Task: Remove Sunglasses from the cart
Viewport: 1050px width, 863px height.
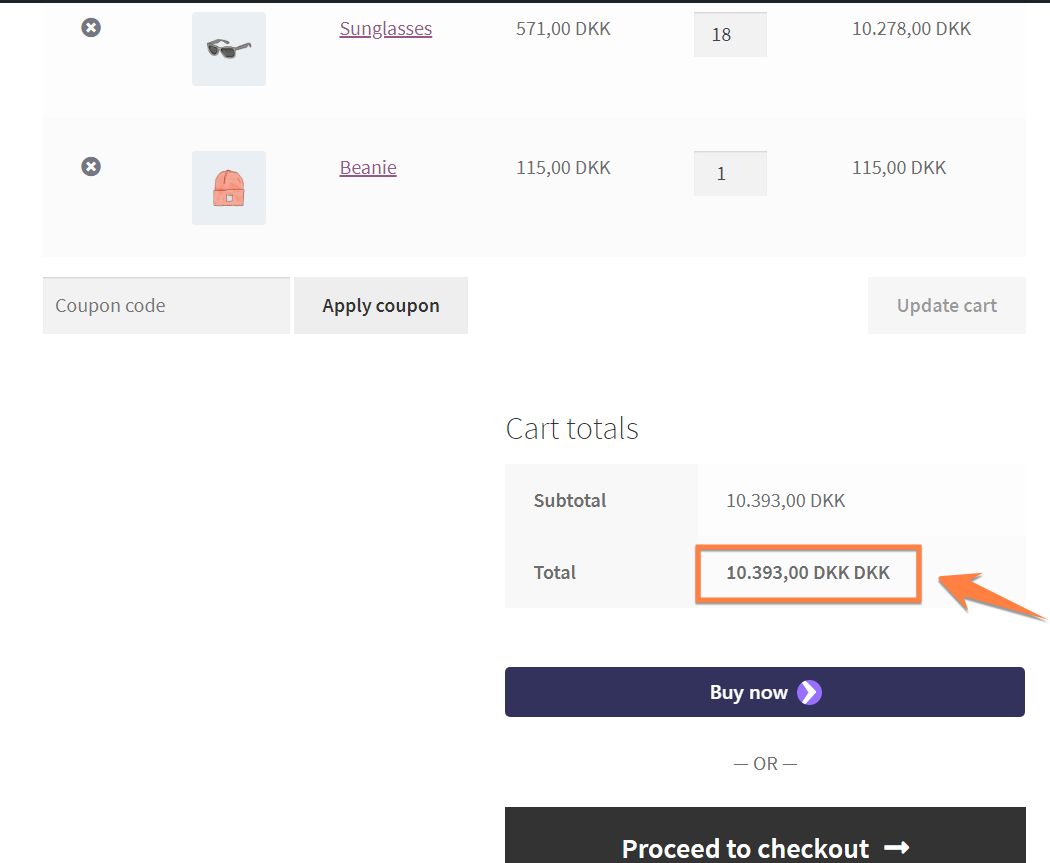Action: (x=91, y=27)
